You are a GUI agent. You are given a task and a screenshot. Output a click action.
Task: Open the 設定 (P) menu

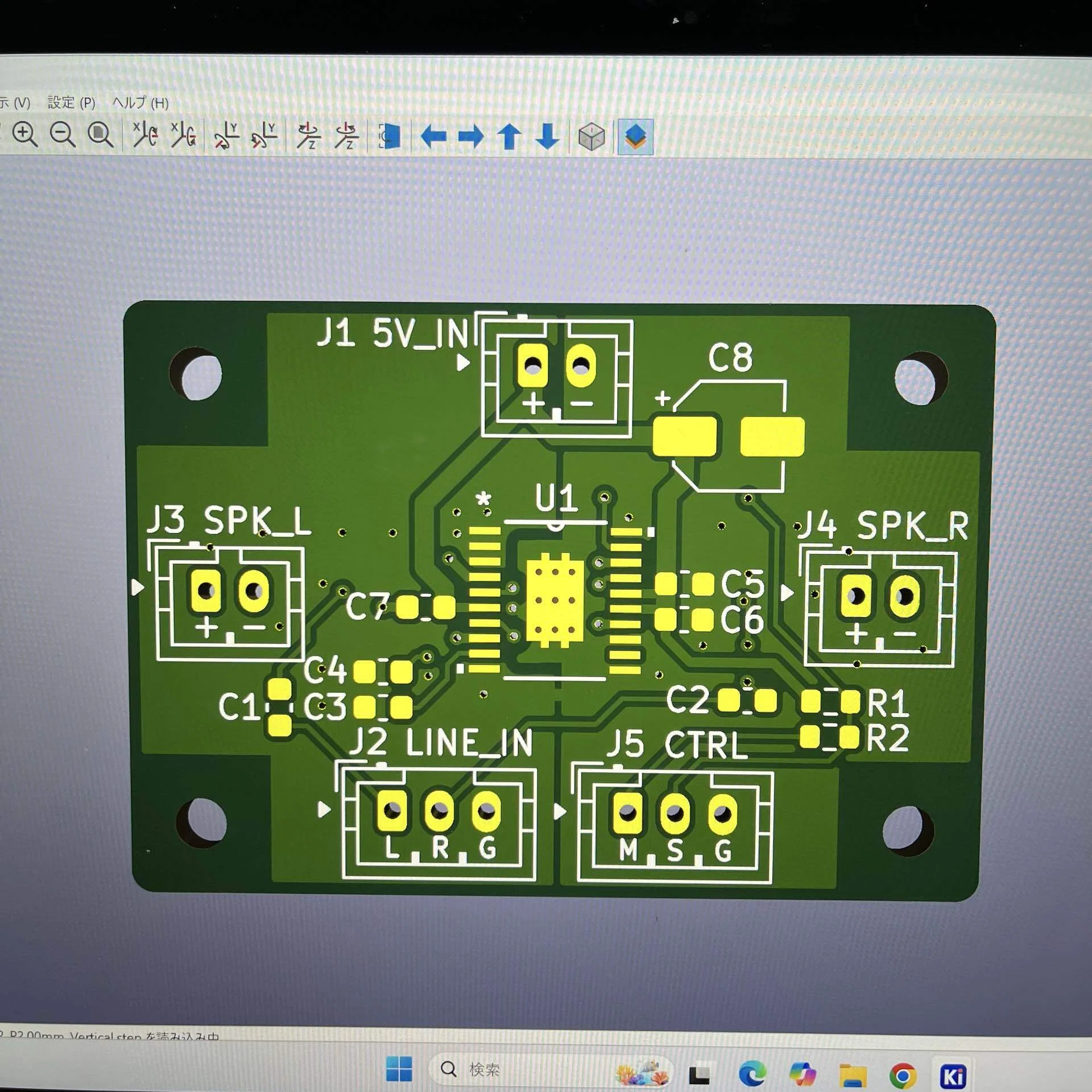[71, 102]
